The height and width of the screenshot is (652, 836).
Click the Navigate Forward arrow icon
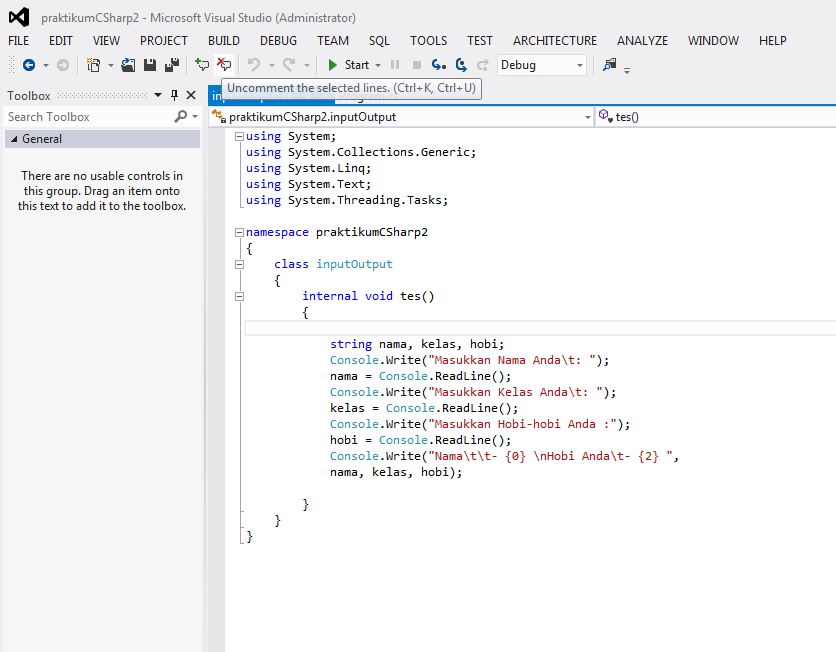click(x=63, y=65)
